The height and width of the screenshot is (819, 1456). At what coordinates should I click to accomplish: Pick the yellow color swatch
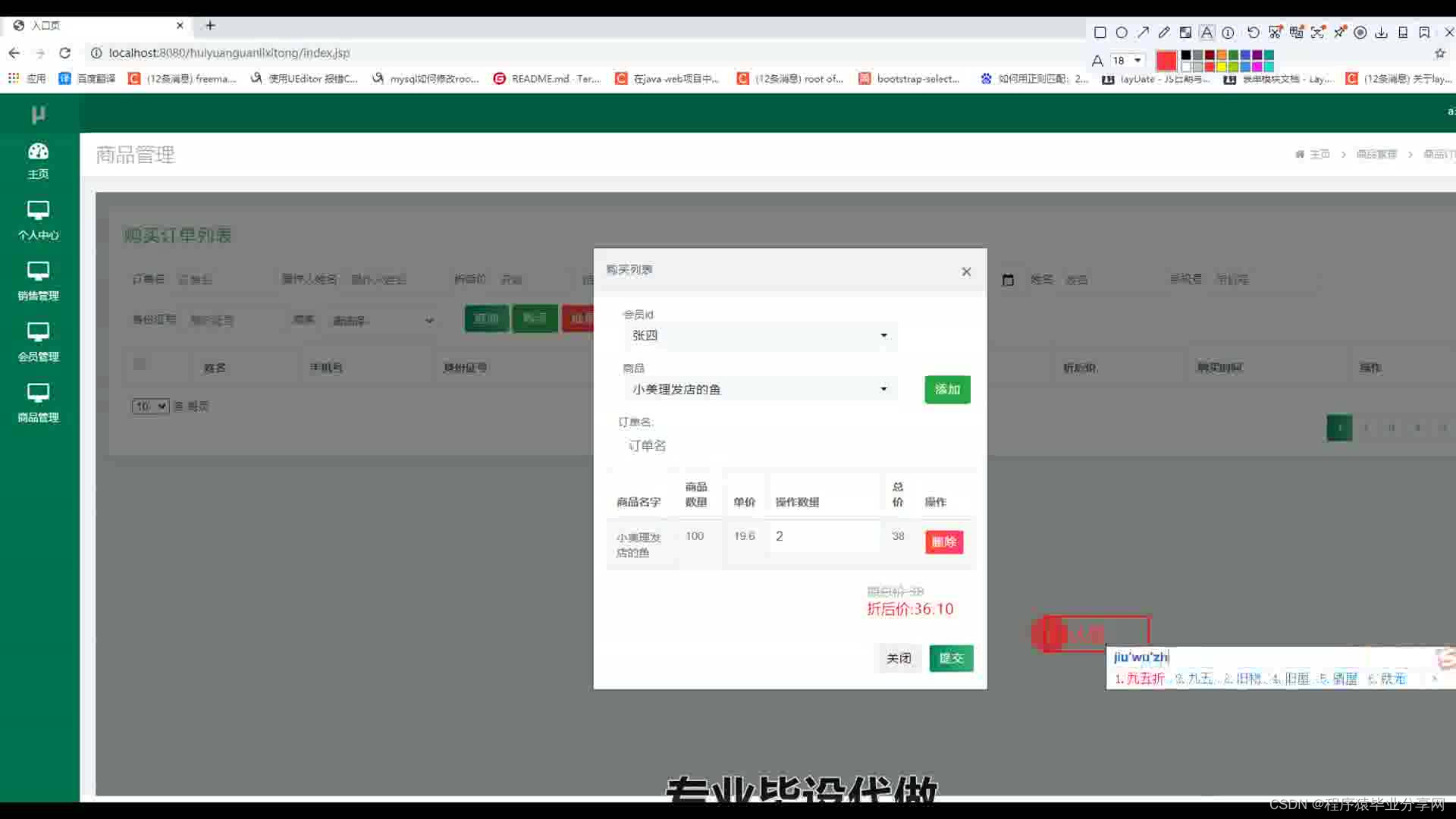tap(1222, 67)
